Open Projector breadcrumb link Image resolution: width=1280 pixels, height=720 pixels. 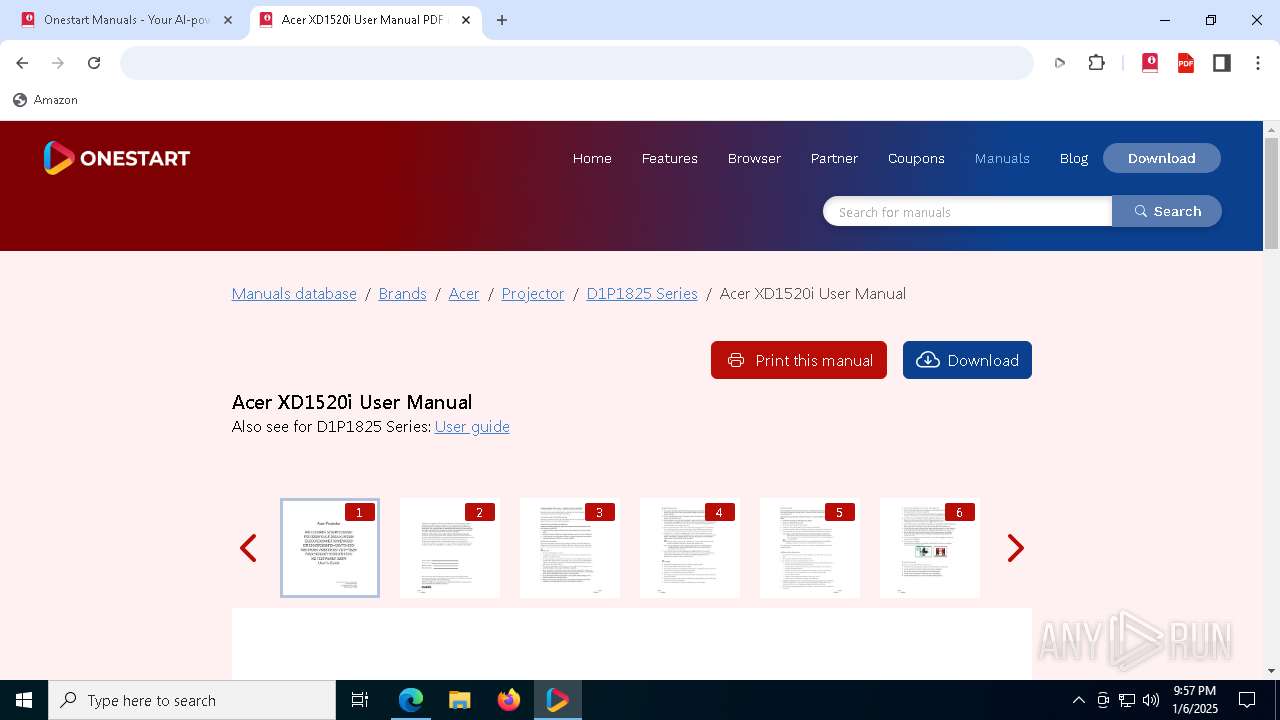coord(533,293)
